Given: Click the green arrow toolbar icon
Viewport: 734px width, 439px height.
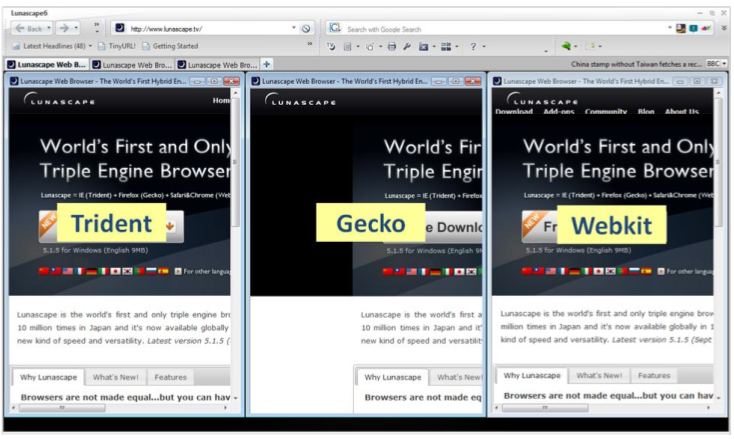Looking at the screenshot, I should click(566, 46).
